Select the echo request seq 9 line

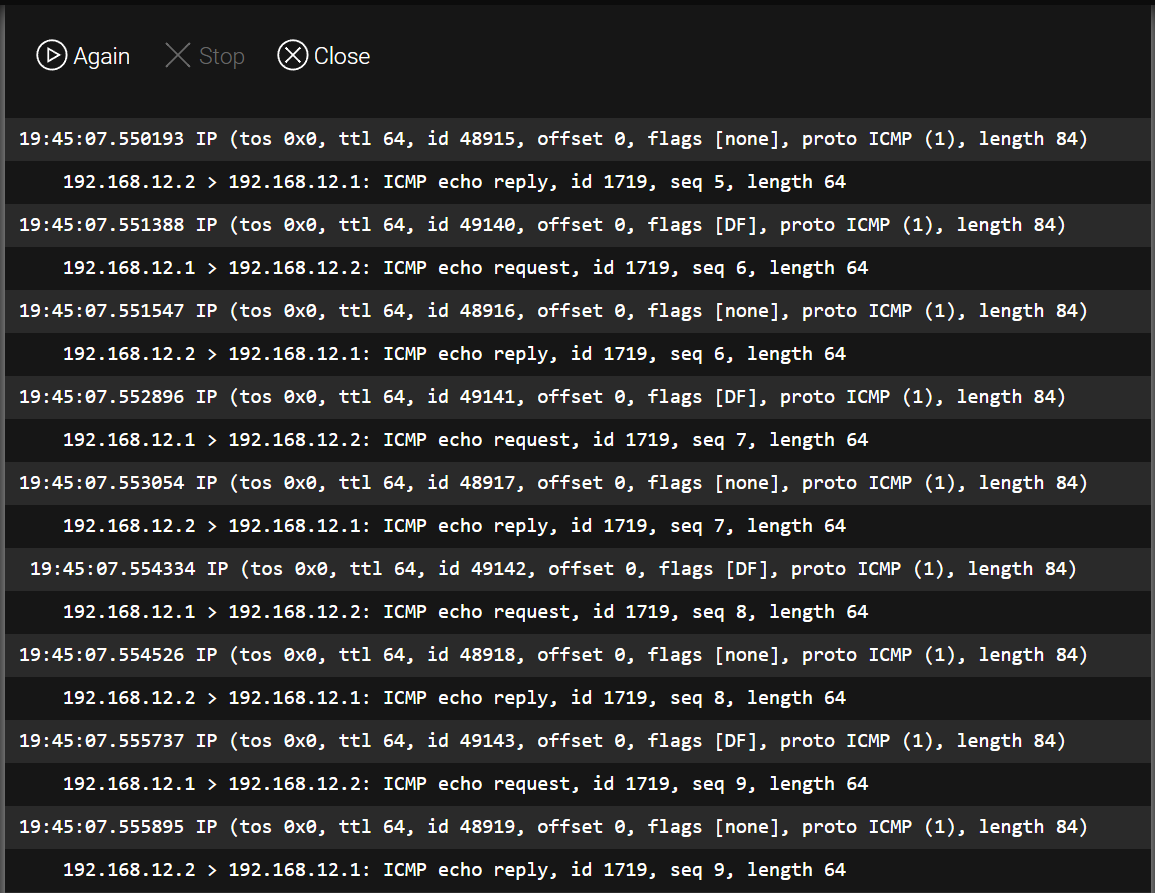578,784
